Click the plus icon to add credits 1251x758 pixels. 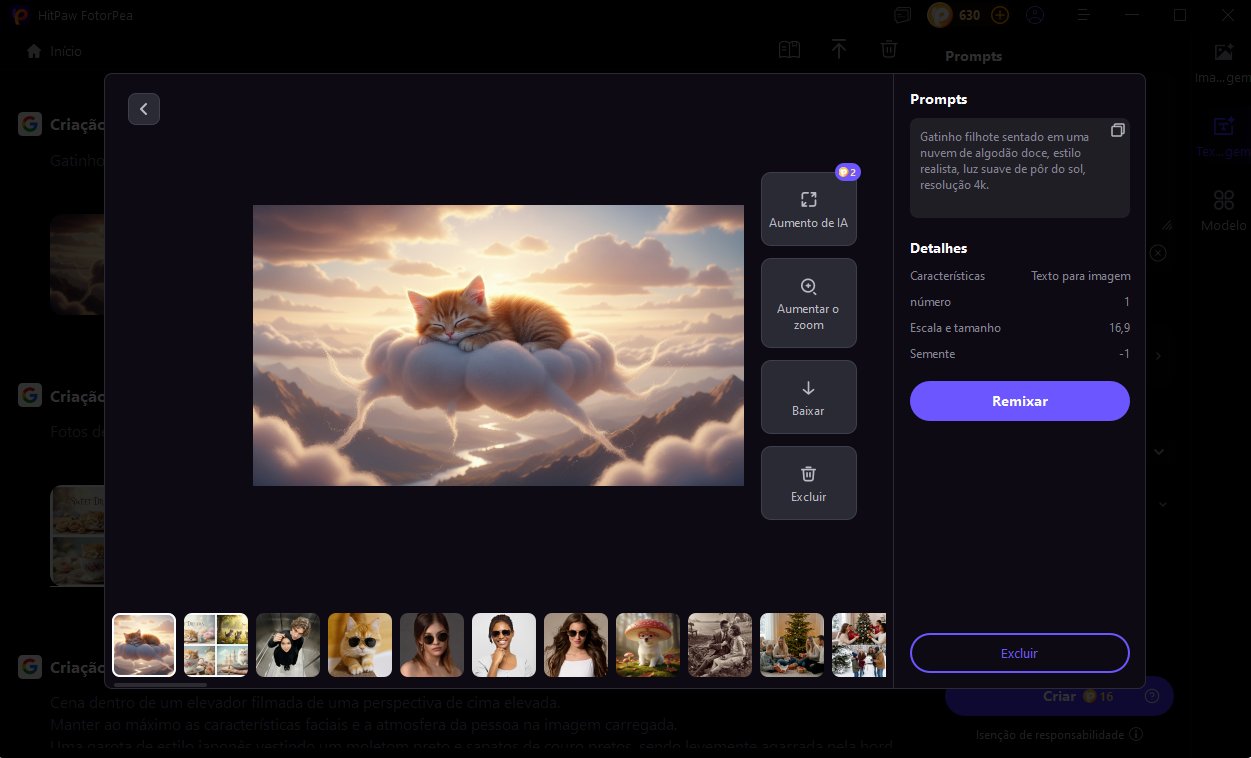999,15
